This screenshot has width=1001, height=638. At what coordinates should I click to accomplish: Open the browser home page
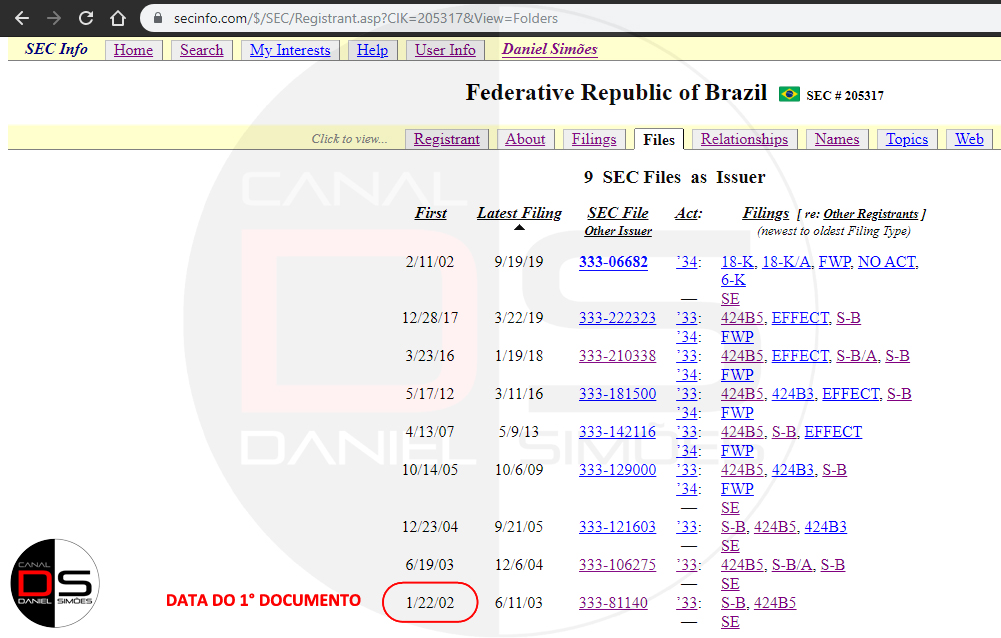pyautogui.click(x=117, y=18)
